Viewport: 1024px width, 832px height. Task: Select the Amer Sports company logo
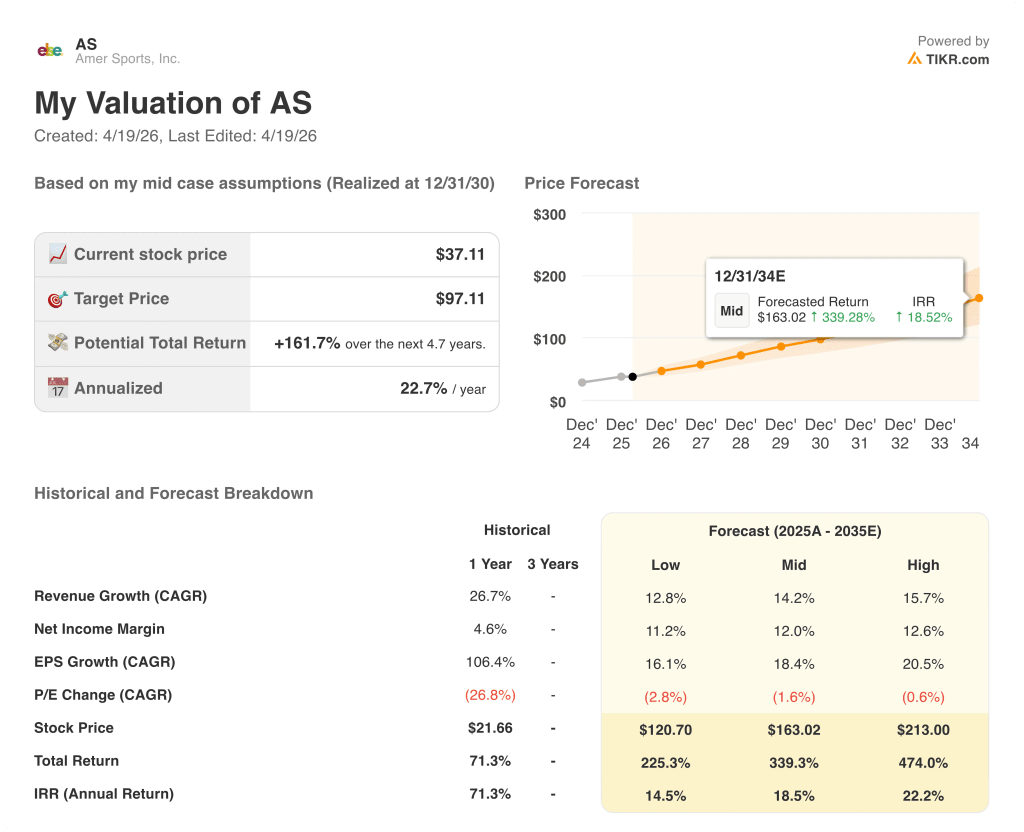coord(49,49)
